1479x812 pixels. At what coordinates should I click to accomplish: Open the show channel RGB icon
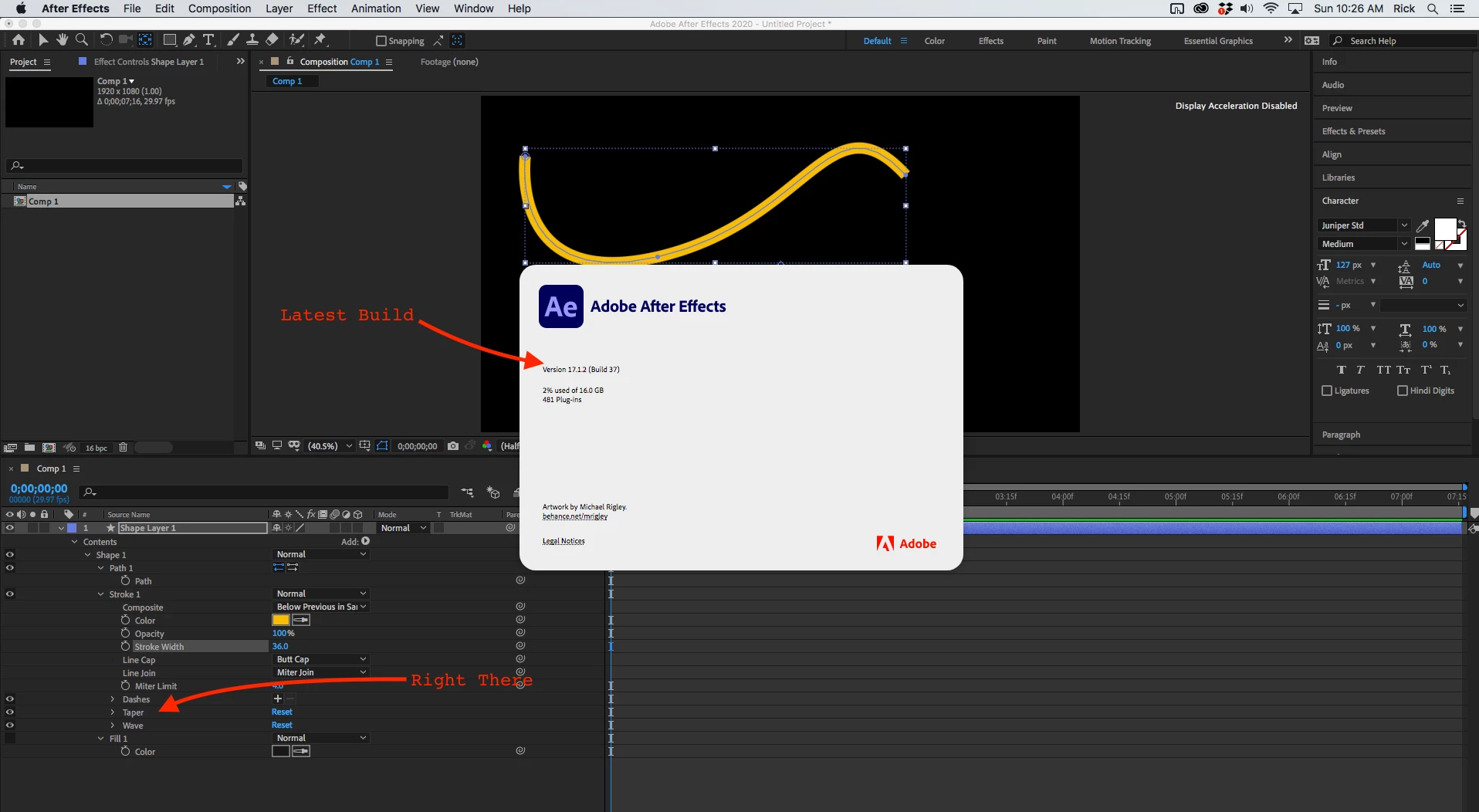tap(487, 446)
